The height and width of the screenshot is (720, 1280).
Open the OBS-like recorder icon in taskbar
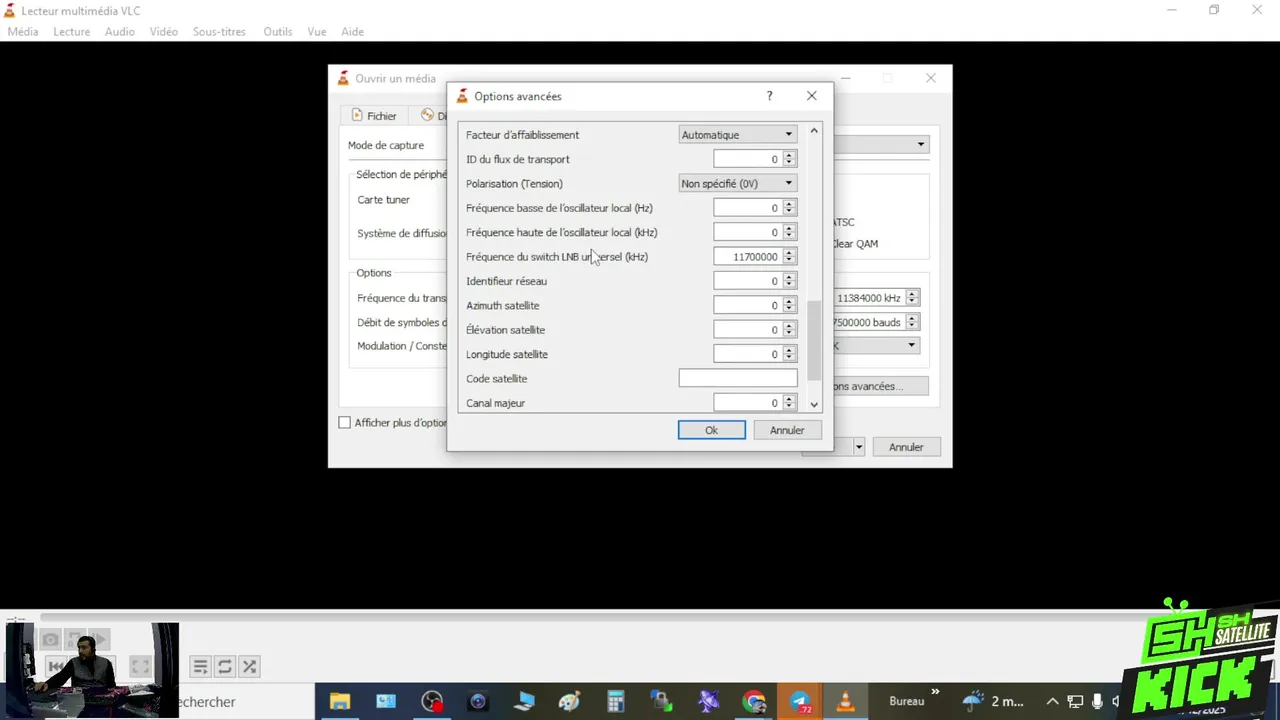click(x=432, y=702)
